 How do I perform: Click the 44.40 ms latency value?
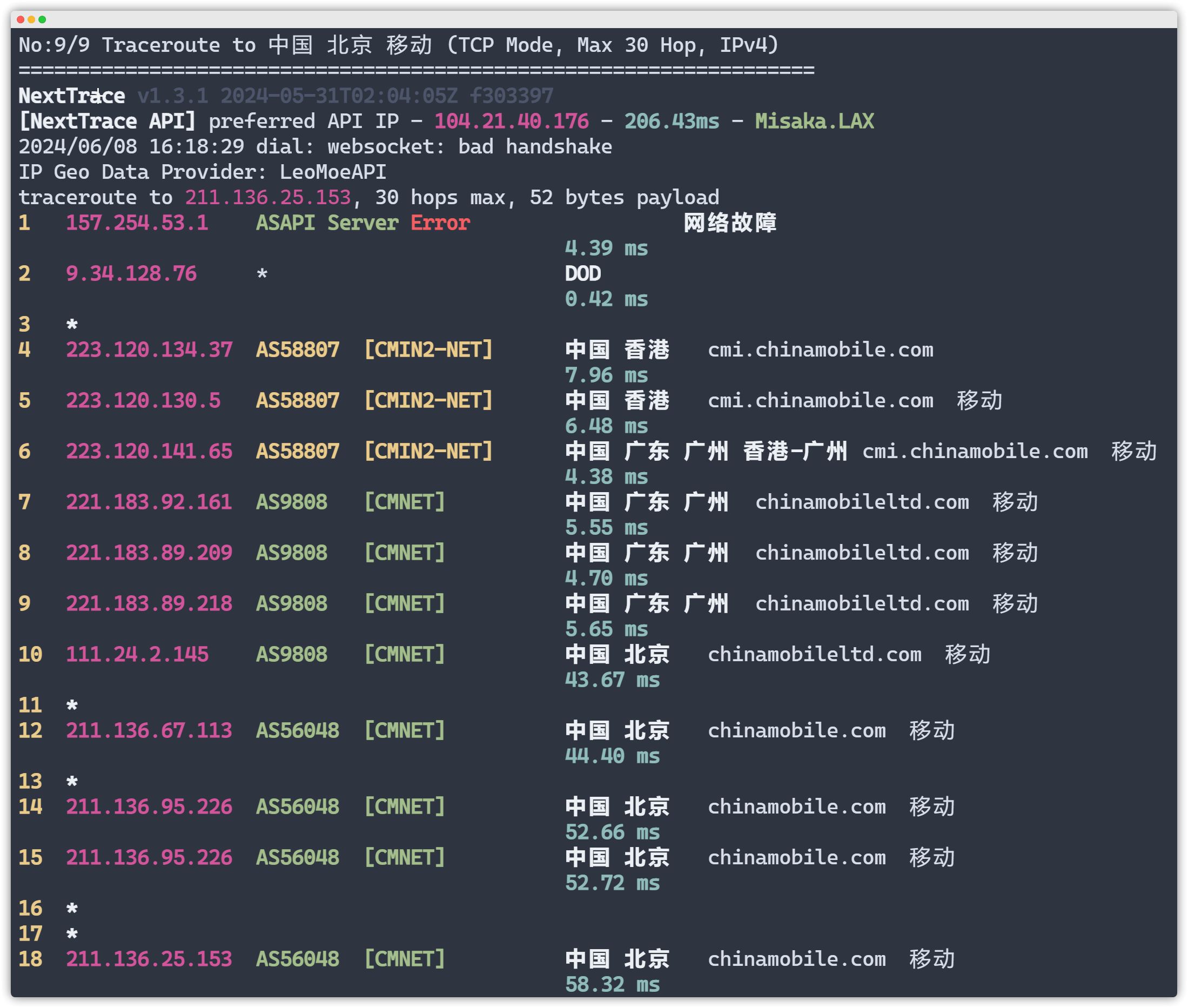point(612,756)
